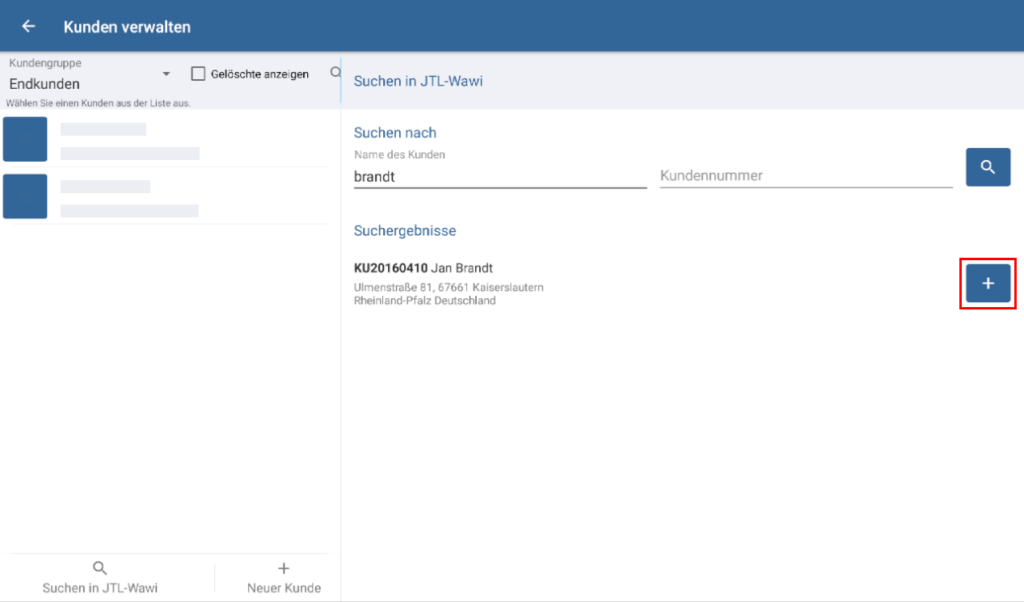The image size is (1024, 602).
Task: Enable the Gelöschte anzeigen checkbox
Action: (x=198, y=74)
